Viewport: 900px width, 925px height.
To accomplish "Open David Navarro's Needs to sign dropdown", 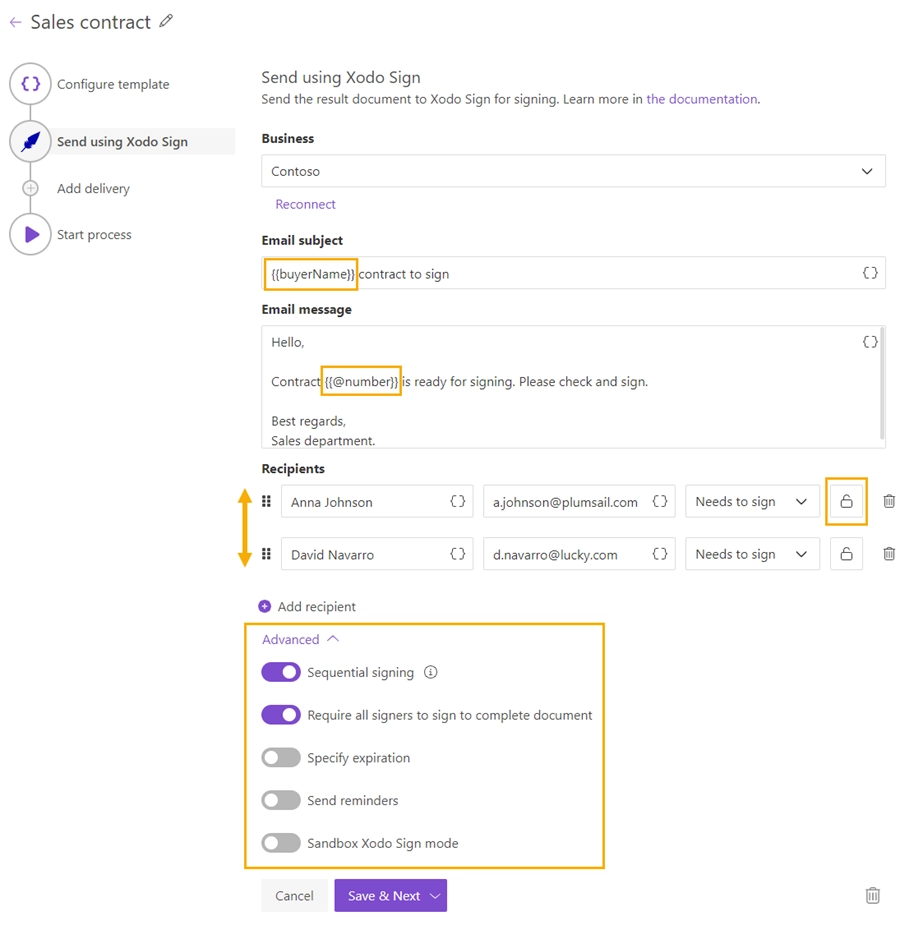I will click(752, 554).
